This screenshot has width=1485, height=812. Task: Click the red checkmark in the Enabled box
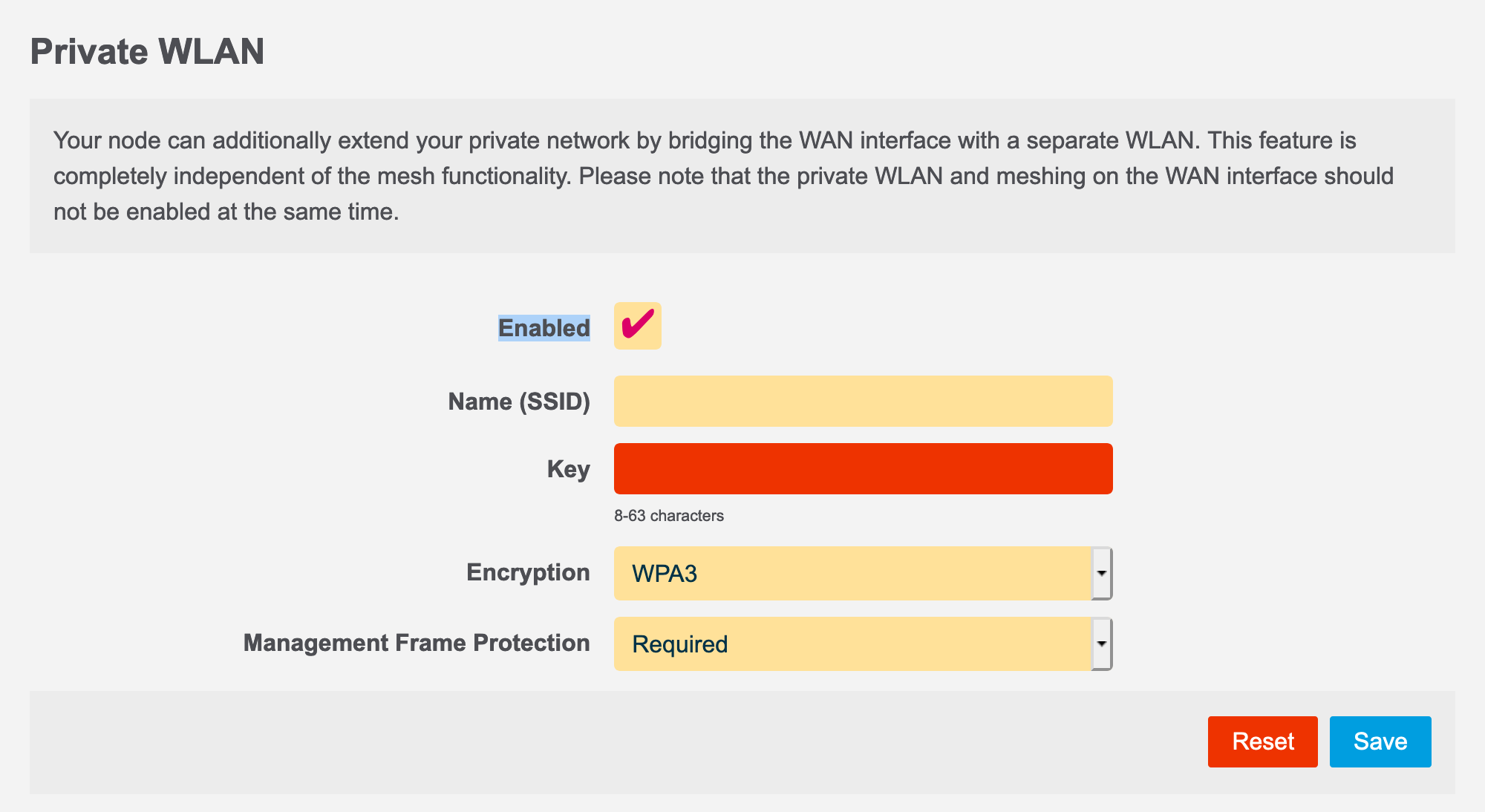[x=637, y=325]
